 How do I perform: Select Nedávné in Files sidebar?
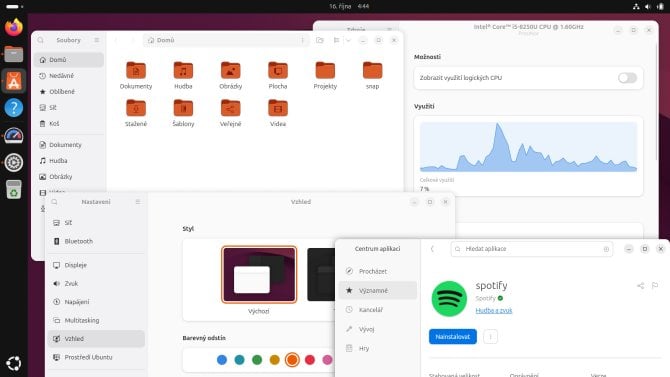point(69,76)
